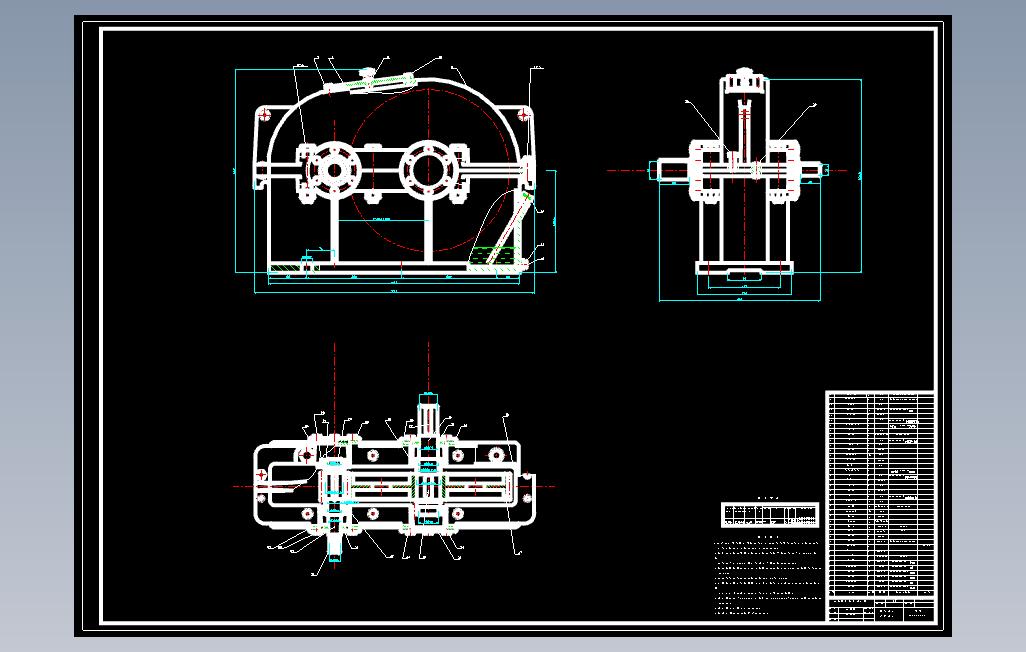Click the title block below parts list
The height and width of the screenshot is (652, 1026).
point(881,609)
